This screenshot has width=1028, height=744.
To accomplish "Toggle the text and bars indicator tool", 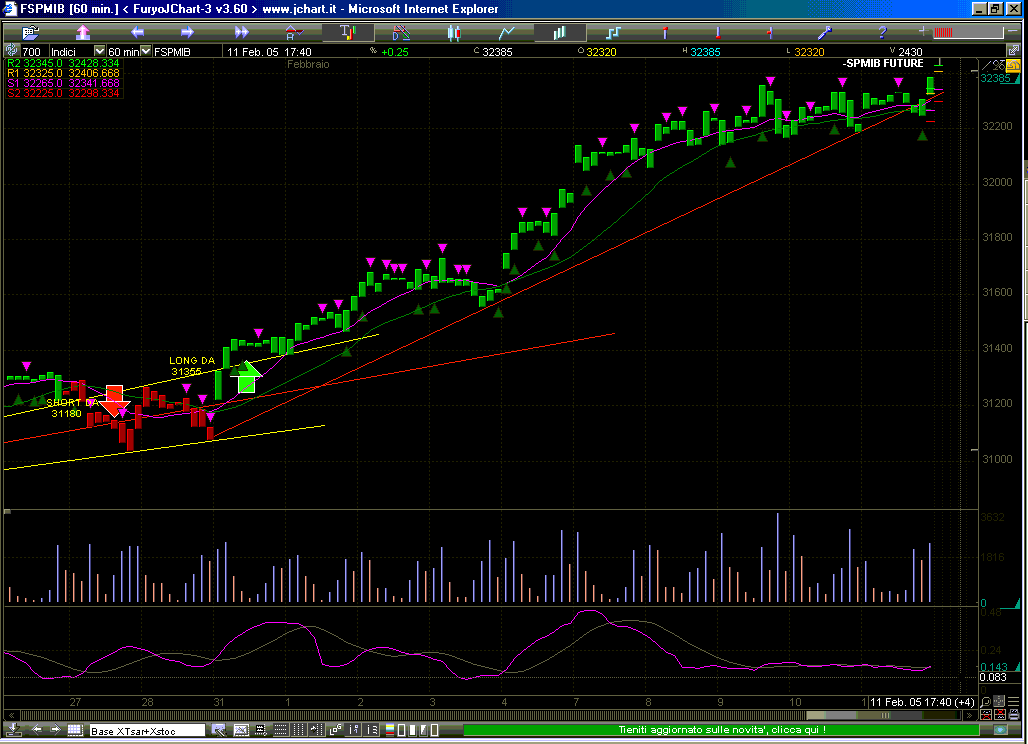I will pos(347,32).
